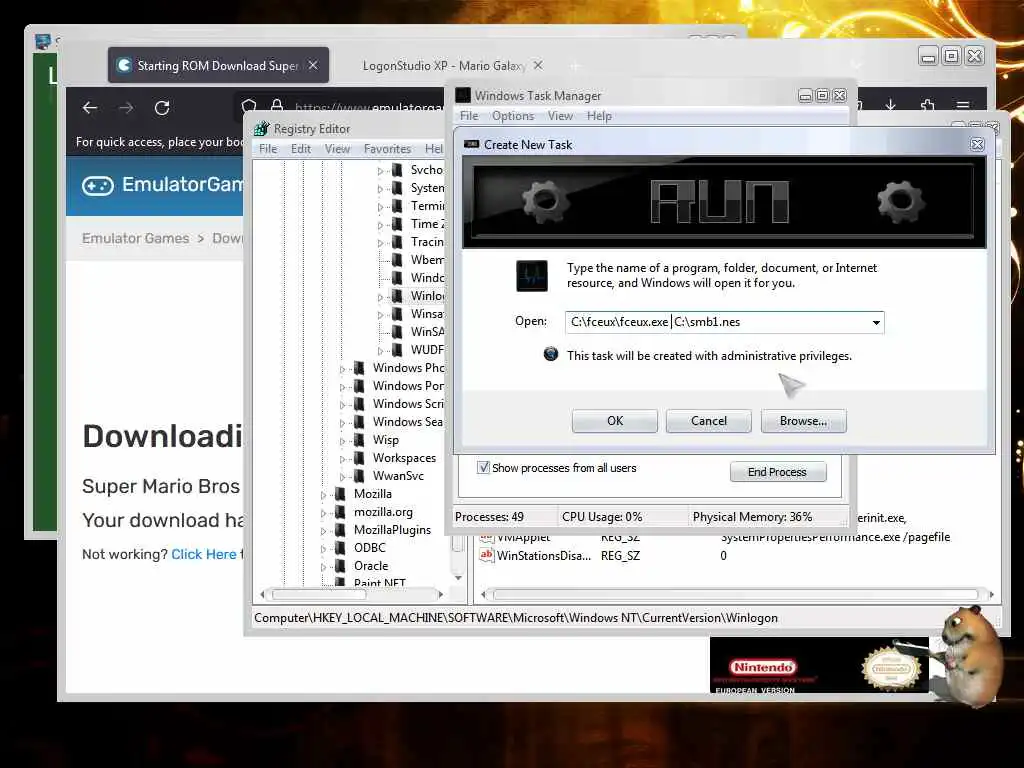Click the Physical Memory: 36% status
1024x768 pixels.
click(x=752, y=517)
